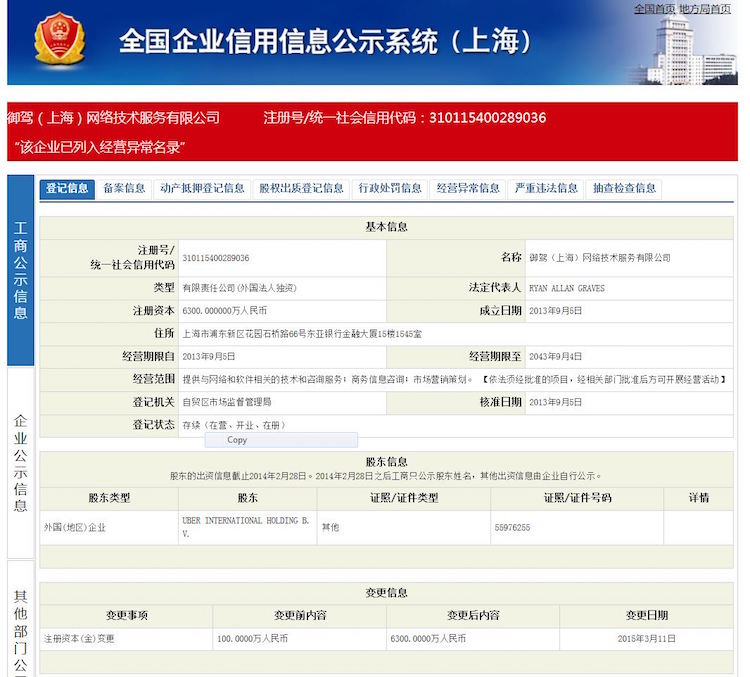
Task: Select the 工商公示信息 sidebar section
Action: 21,270
